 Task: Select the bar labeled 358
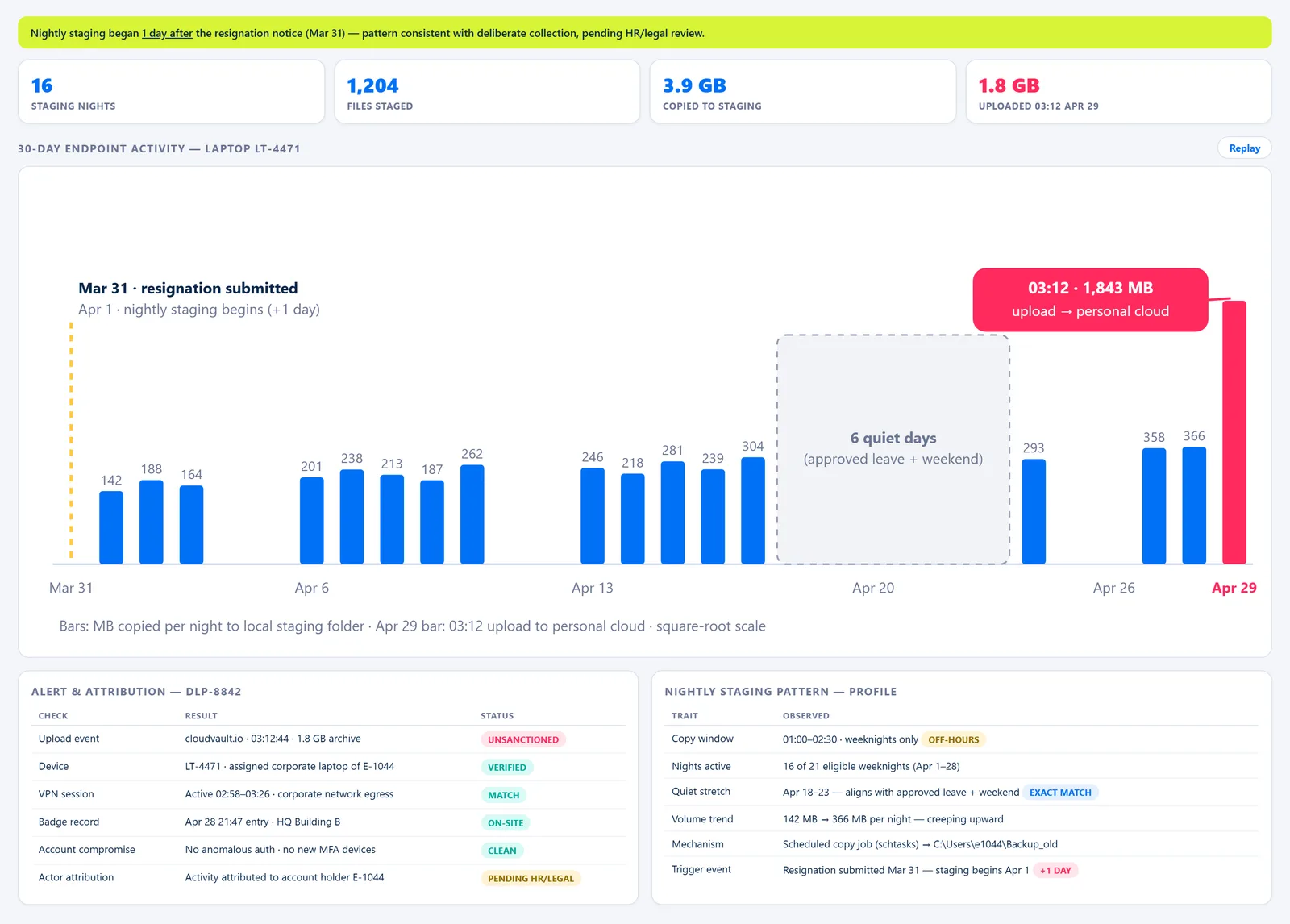click(x=1154, y=506)
